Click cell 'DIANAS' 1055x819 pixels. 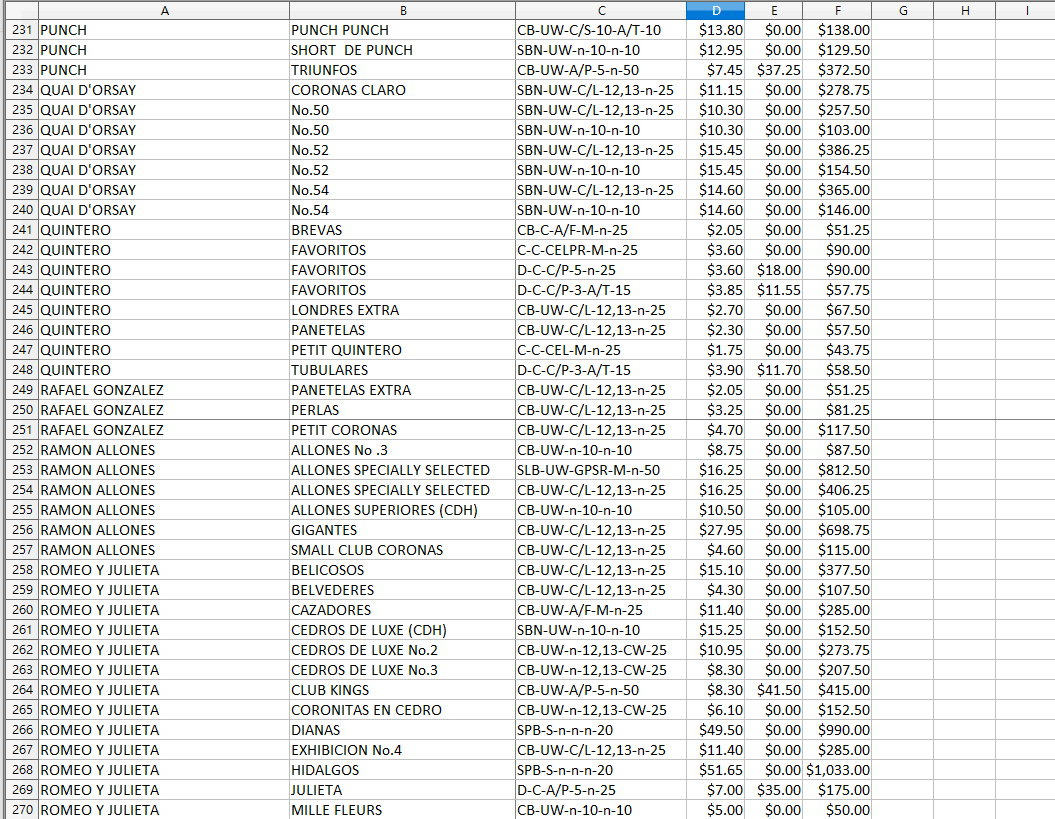pyautogui.click(x=402, y=730)
